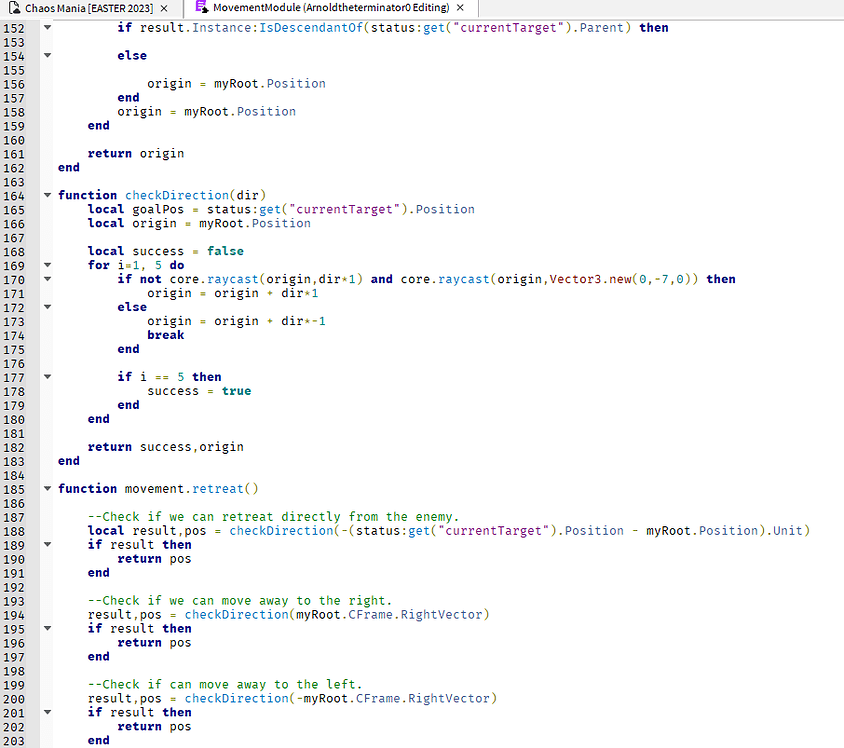Viewport: 844px width, 748px height.
Task: Collapse the checkDirection function at line 164
Action: coord(46,195)
